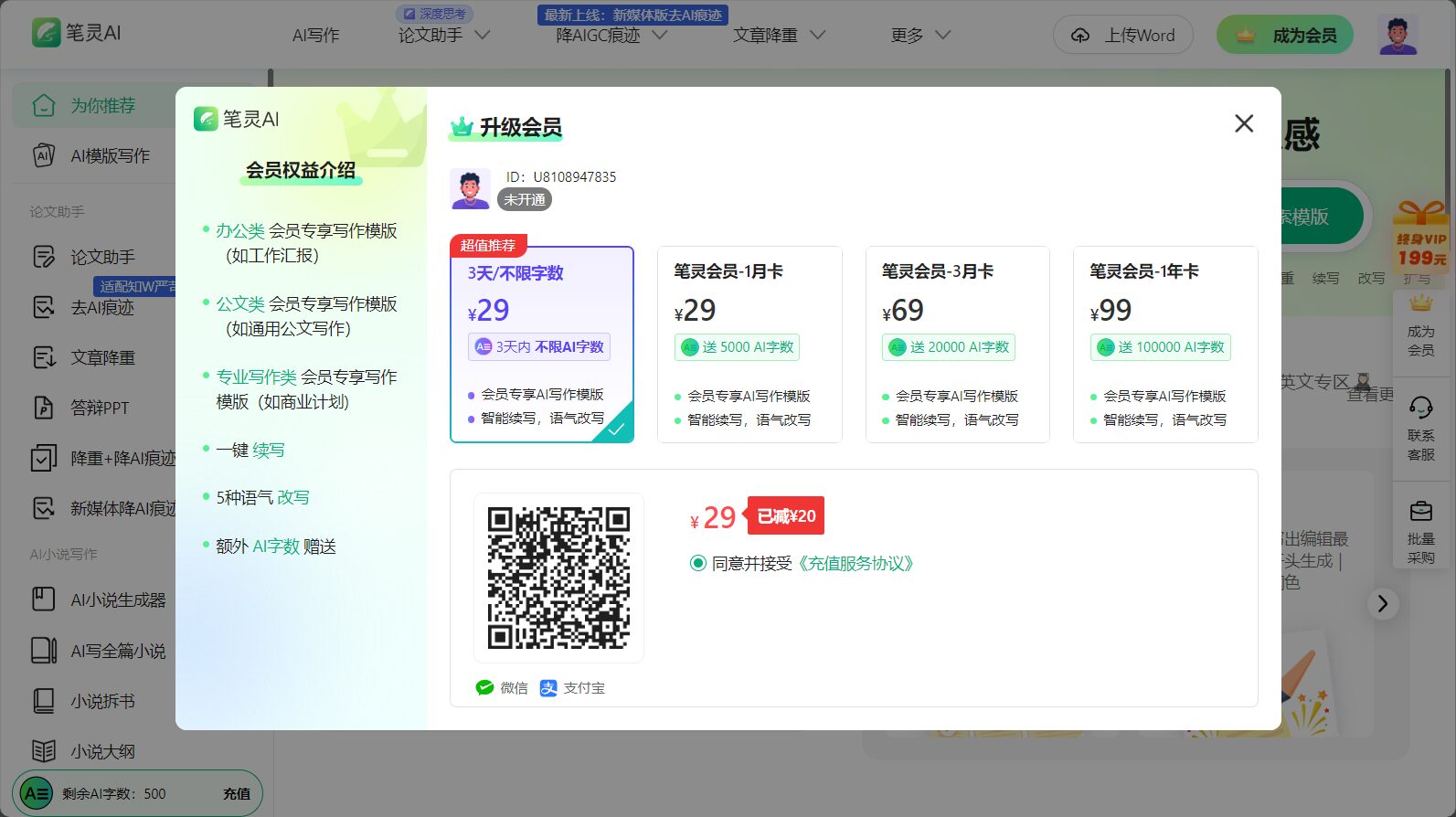Screen dimensions: 1456x817
Task: Click the payment QR code
Action: [x=558, y=578]
